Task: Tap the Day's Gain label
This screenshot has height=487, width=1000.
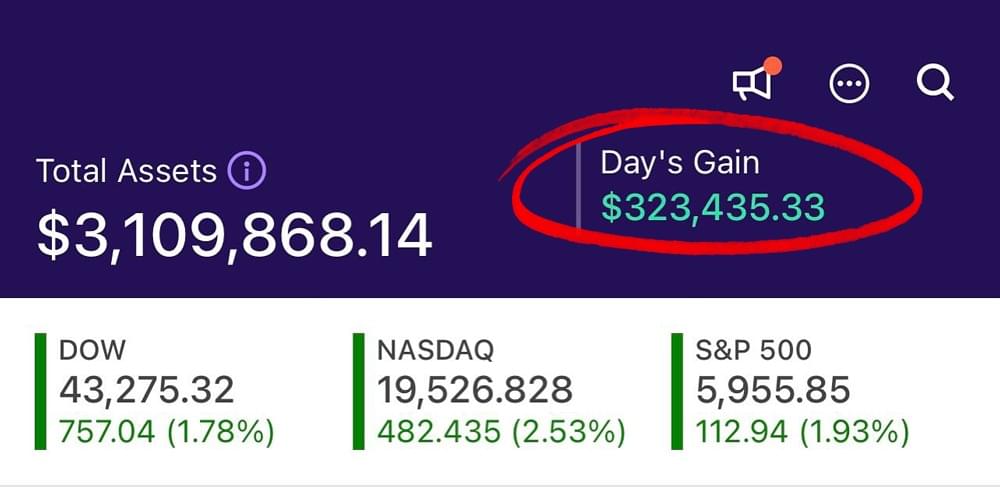Action: (680, 164)
